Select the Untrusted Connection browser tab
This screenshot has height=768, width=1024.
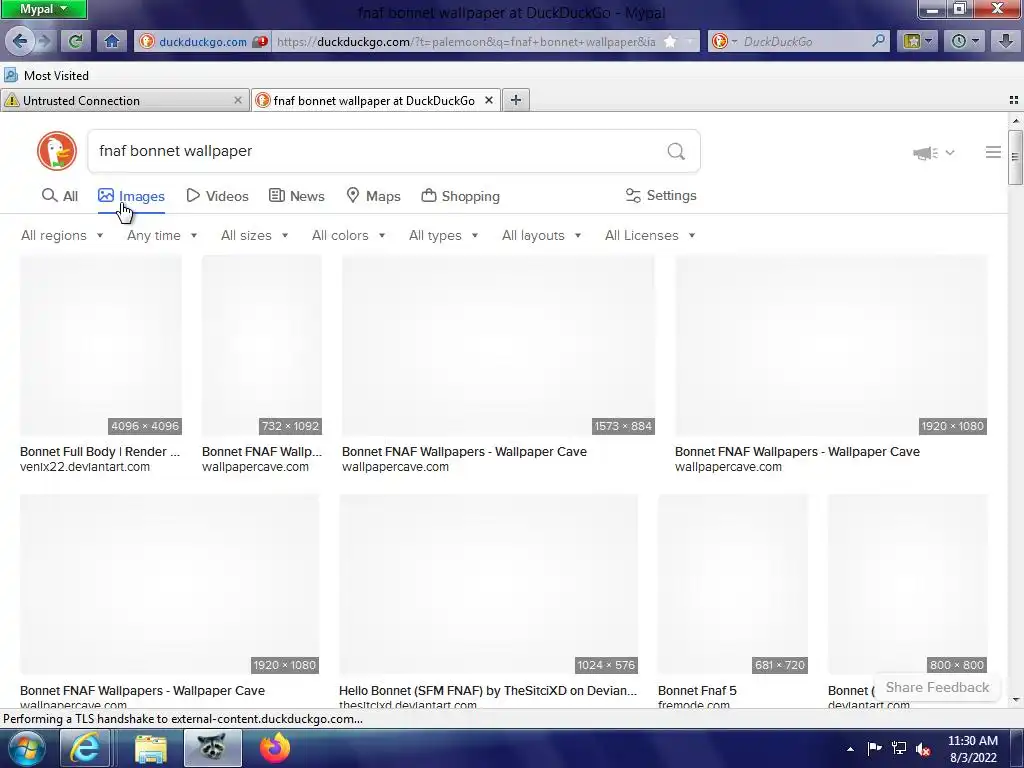pos(125,100)
